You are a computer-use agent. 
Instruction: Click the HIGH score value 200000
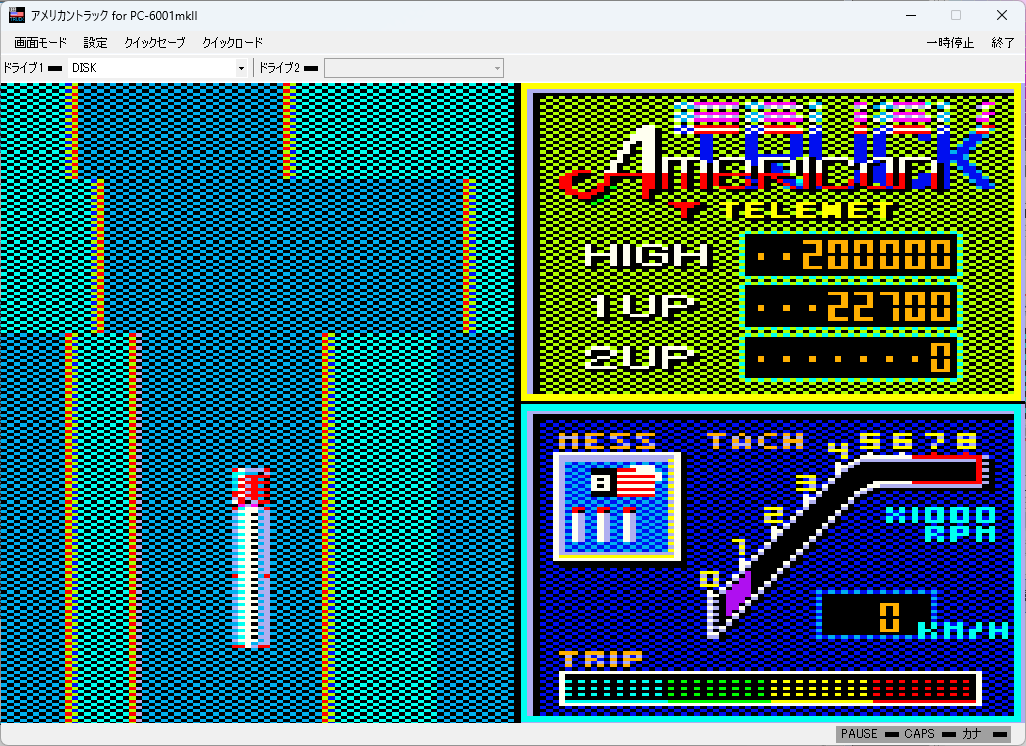coord(877,255)
